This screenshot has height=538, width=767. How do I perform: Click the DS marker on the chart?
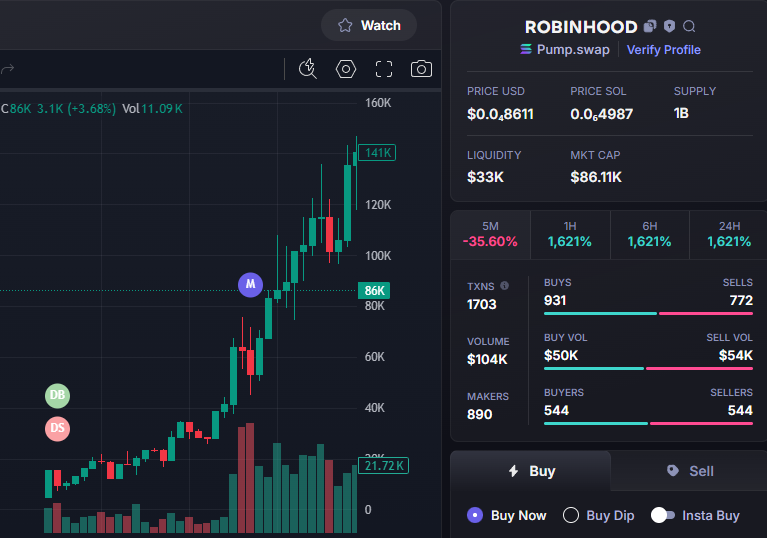tap(57, 428)
